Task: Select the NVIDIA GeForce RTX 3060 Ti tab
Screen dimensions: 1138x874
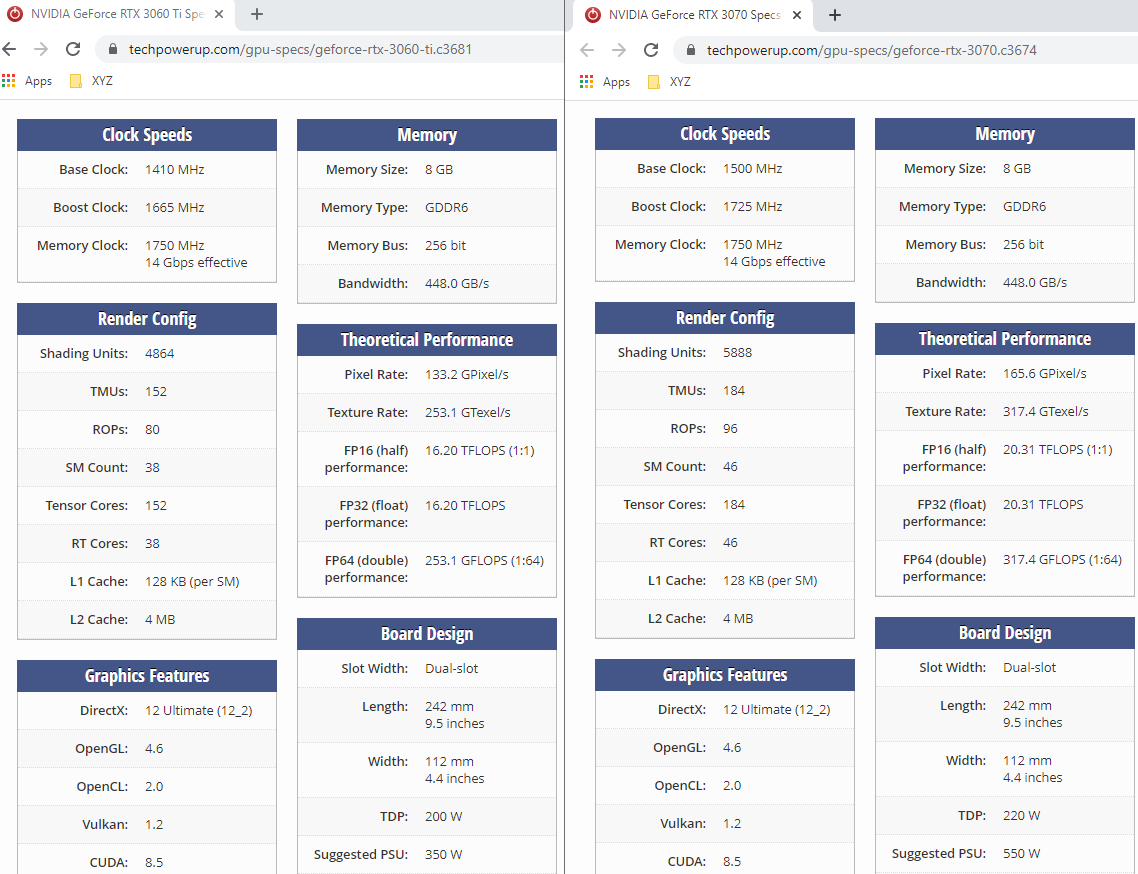Action: coord(117,15)
